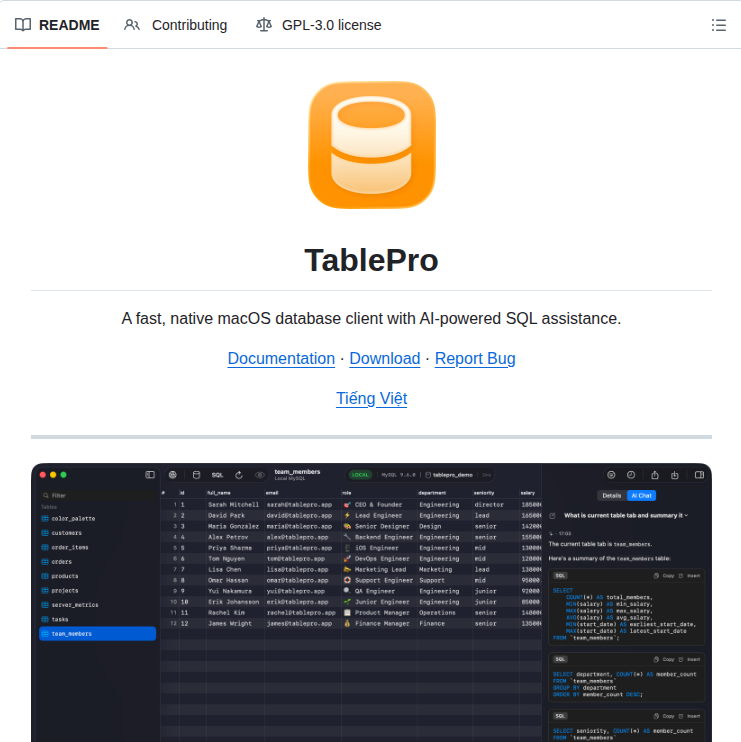
Task: Click the green LOCAL badge in screenshot
Action: tap(360, 475)
